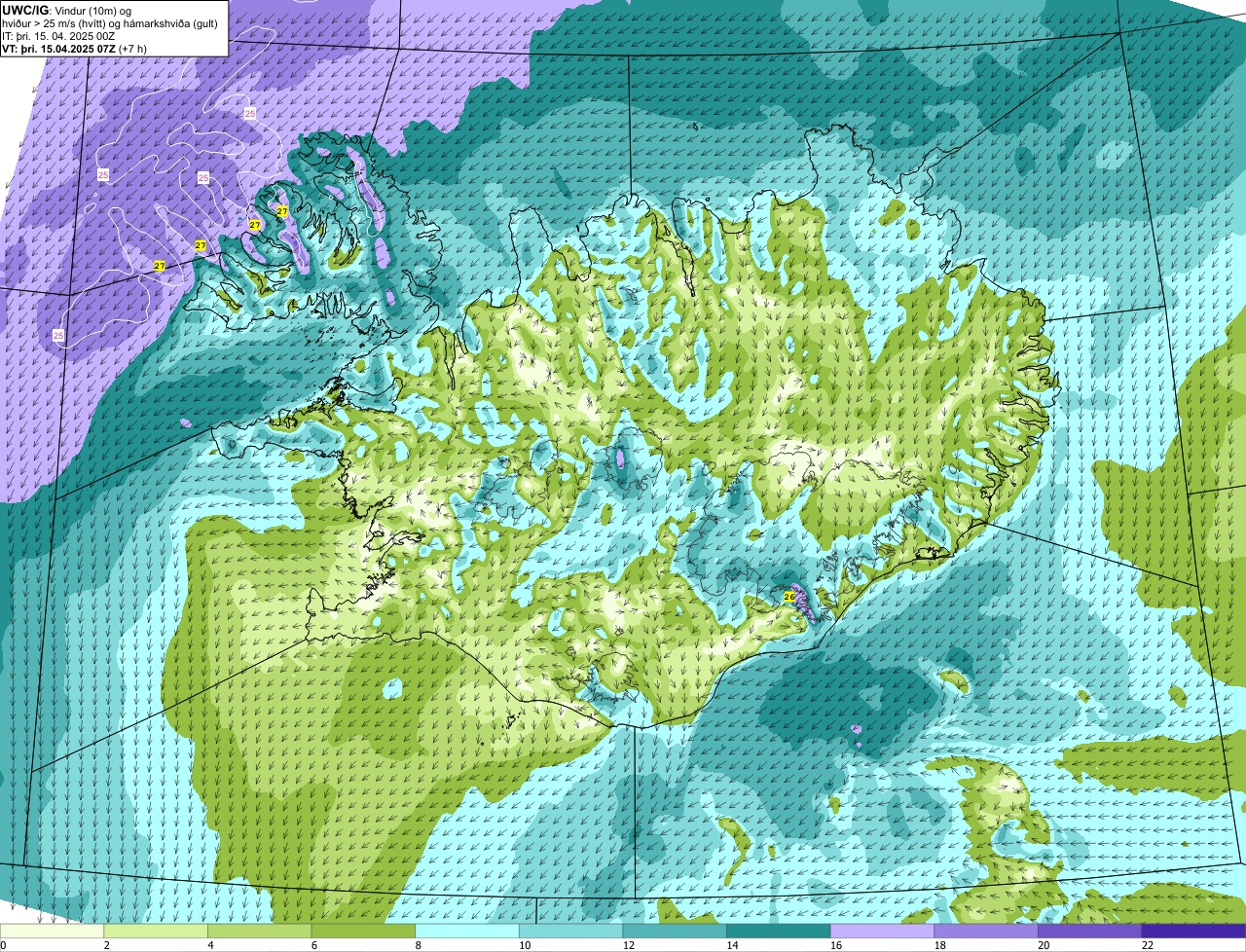Click the legend scale label 0
The image size is (1246, 952).
coord(4,945)
